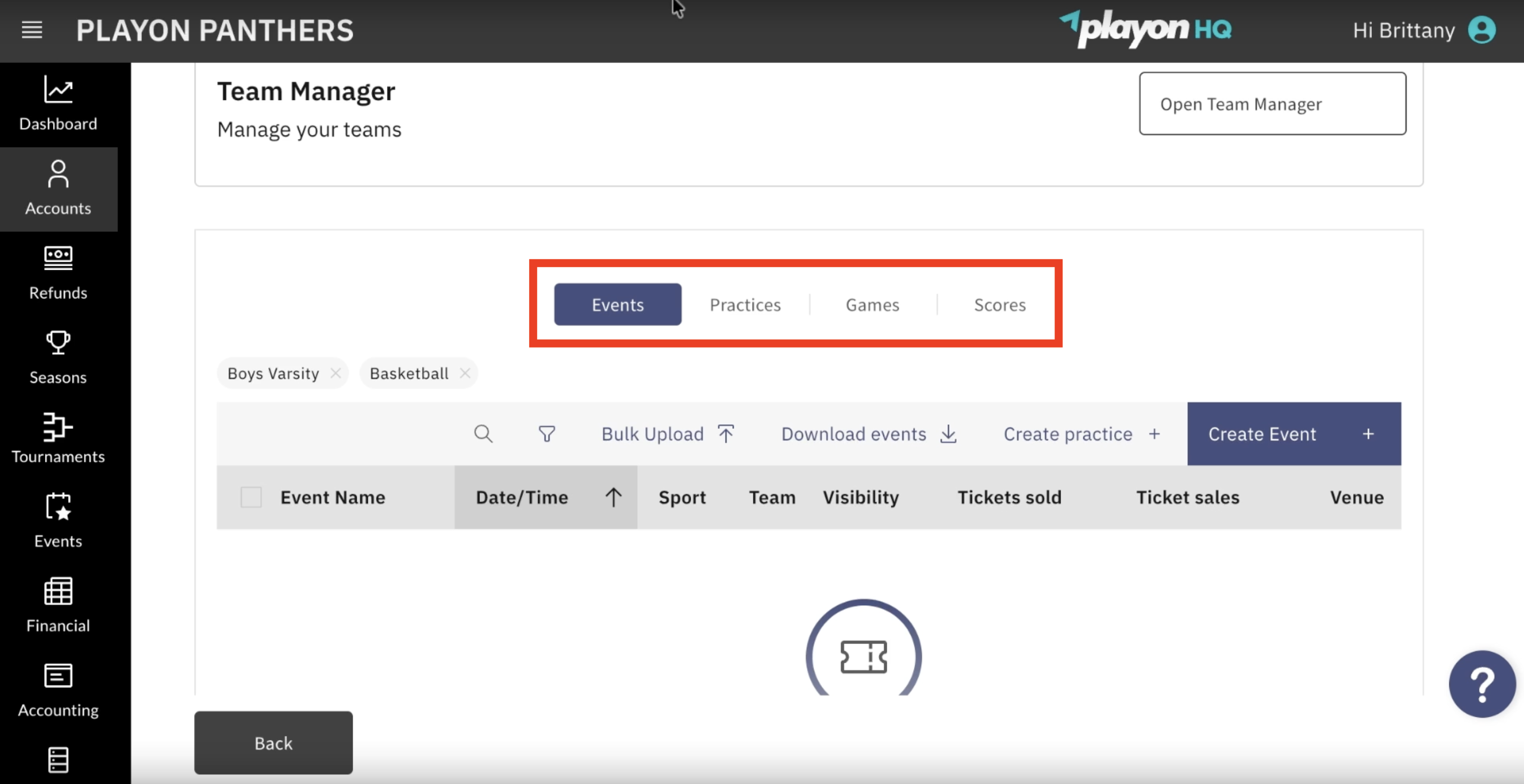Open Refunds section in sidebar
The image size is (1524, 784).
[x=58, y=273]
